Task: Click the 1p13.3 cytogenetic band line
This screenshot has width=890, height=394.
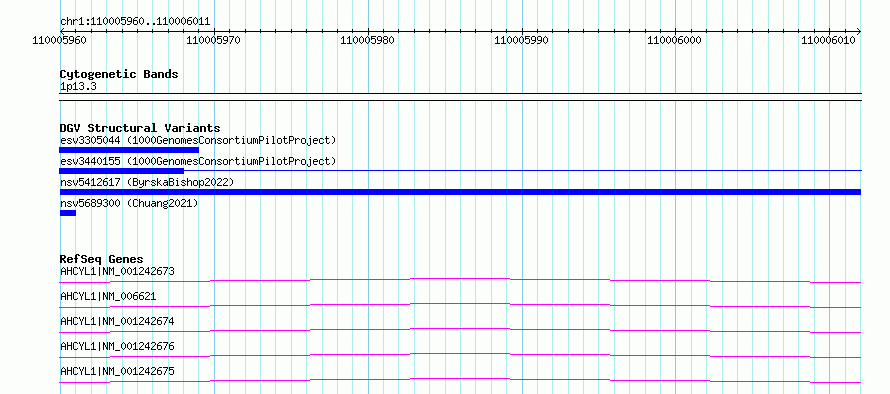Action: coord(460,97)
